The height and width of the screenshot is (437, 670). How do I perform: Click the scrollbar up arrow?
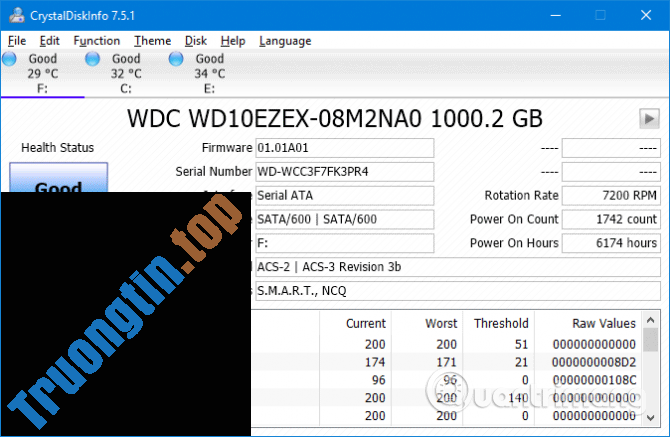pos(650,320)
